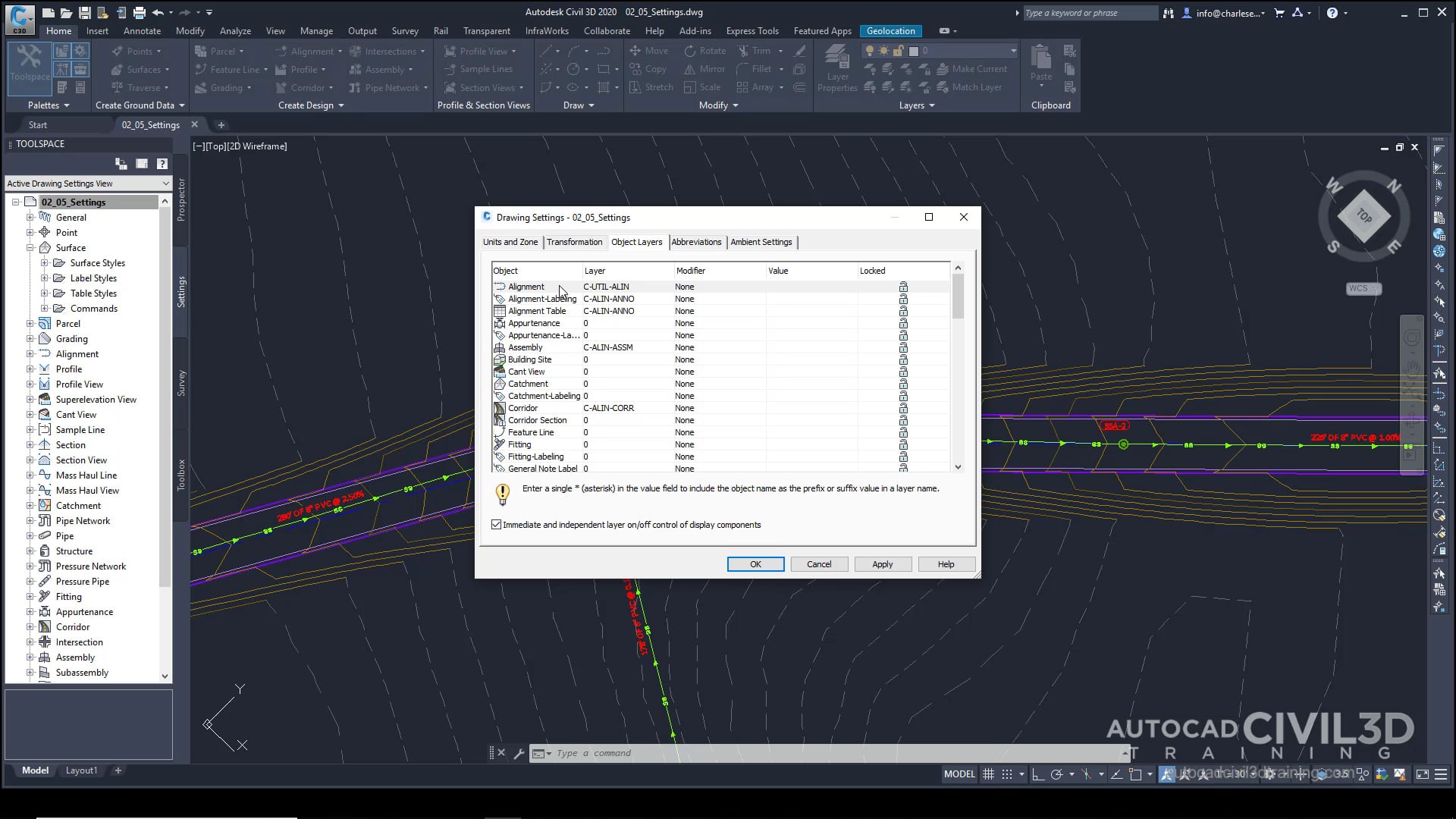Toggle the lock on the Alignment object layer

902,287
